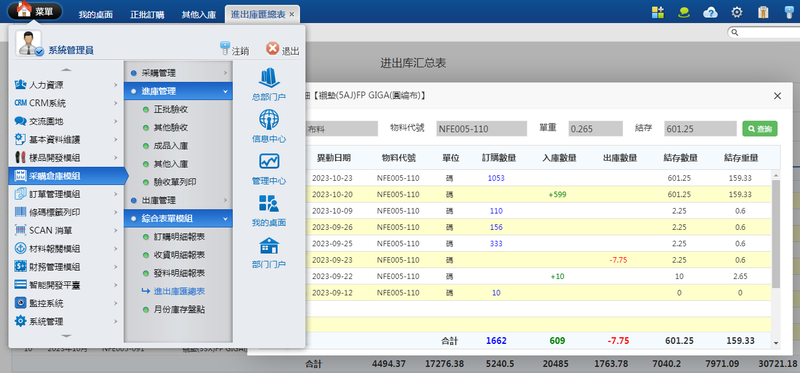Open the 菜單 home menu button
The height and width of the screenshot is (373, 800).
[35, 11]
